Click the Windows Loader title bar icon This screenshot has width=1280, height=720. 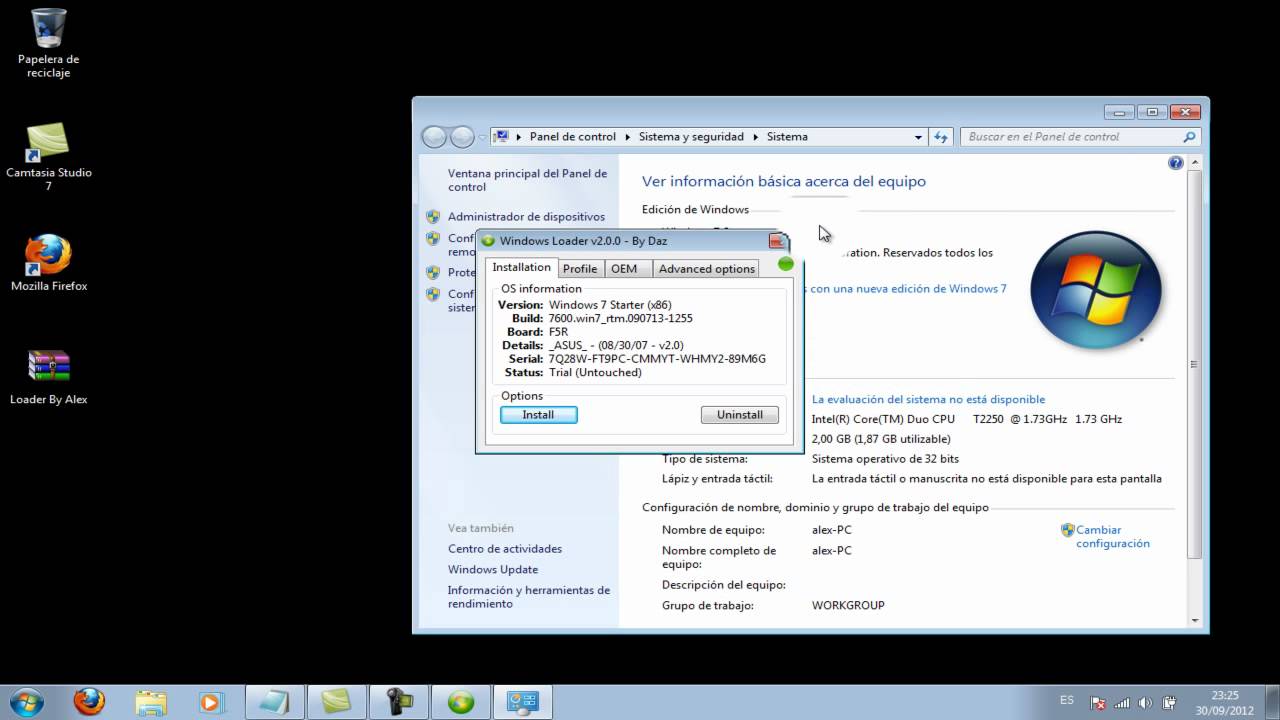point(488,241)
